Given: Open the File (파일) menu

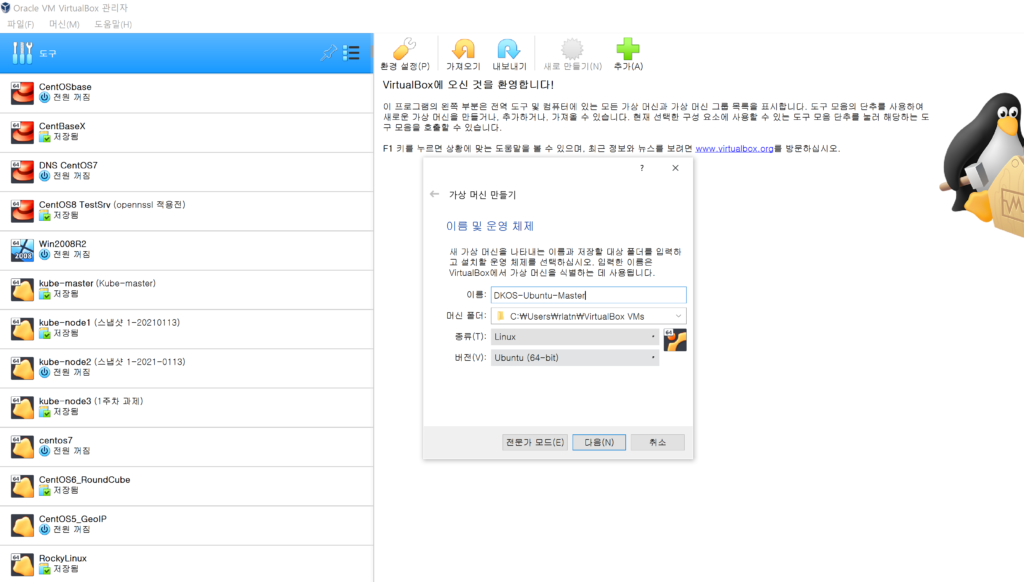Looking at the screenshot, I should [x=20, y=24].
